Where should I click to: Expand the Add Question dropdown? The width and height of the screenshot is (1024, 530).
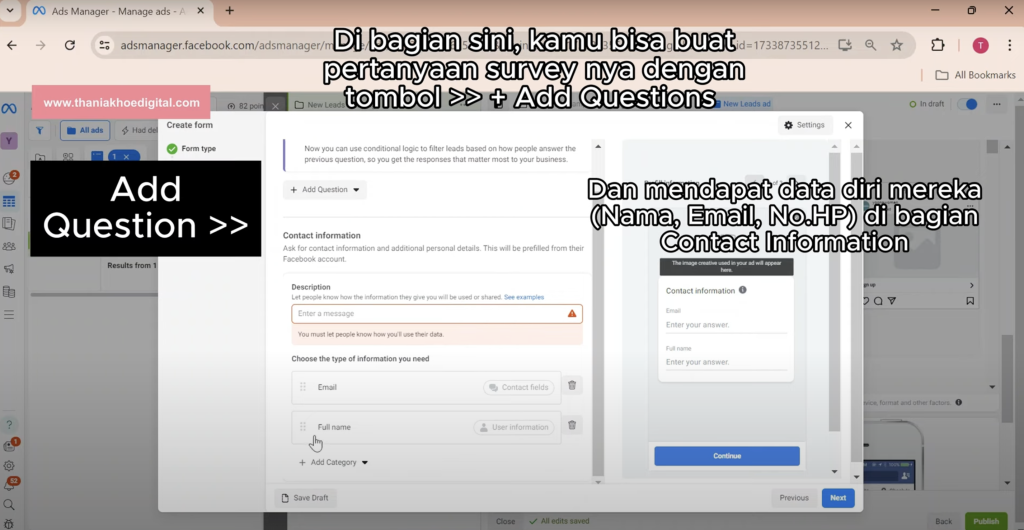coord(326,189)
